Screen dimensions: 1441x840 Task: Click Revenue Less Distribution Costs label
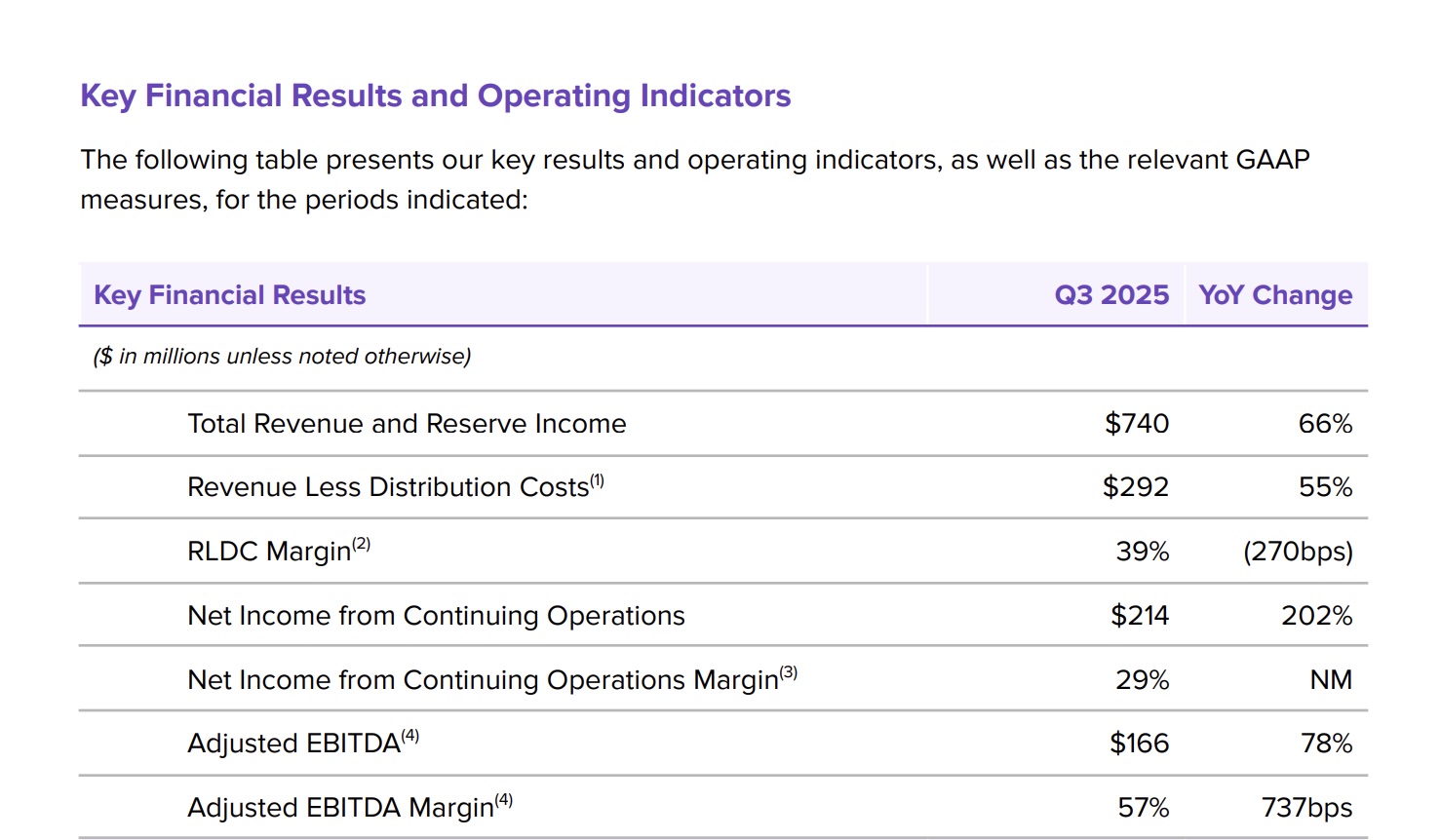(x=388, y=487)
